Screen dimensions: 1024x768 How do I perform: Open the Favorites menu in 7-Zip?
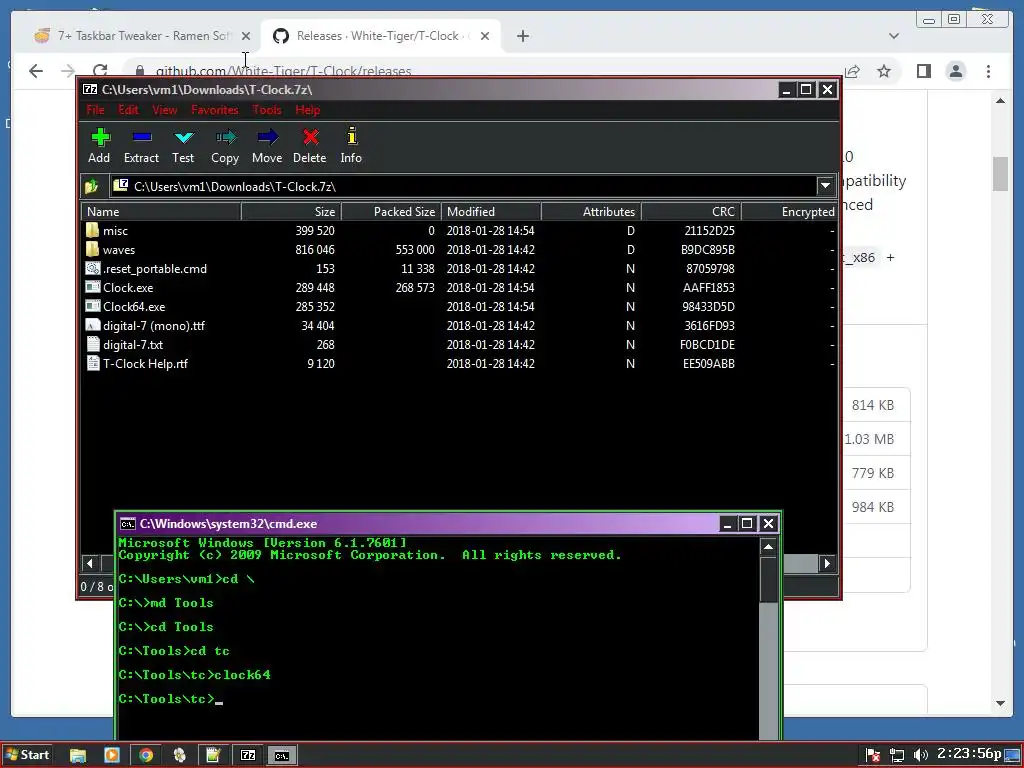click(x=215, y=110)
